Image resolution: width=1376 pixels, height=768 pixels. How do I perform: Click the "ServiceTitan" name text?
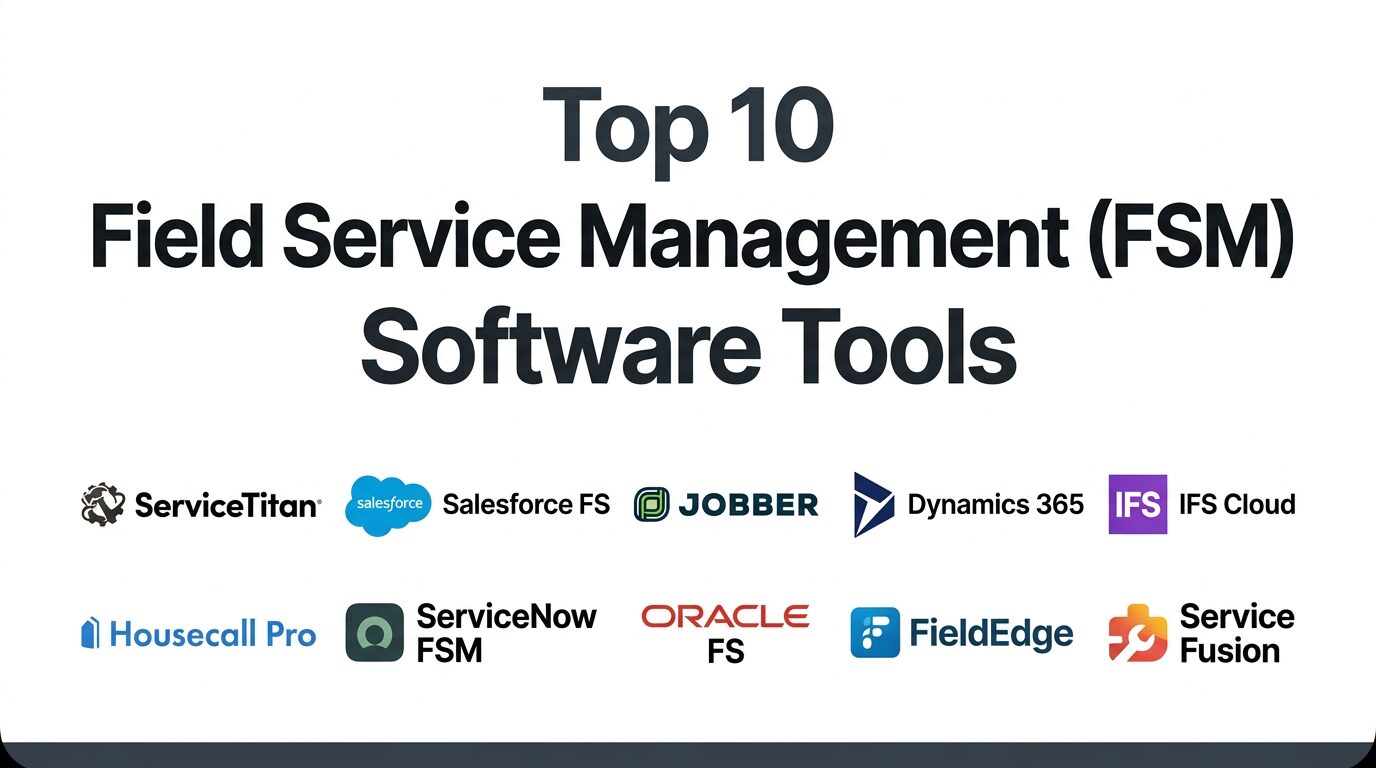pos(228,506)
